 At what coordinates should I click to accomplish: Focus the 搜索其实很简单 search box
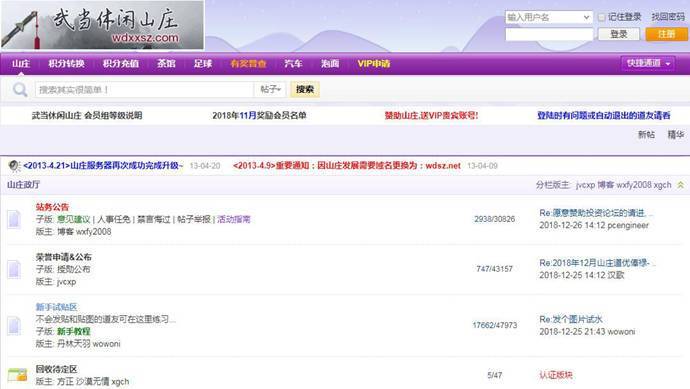pyautogui.click(x=144, y=90)
